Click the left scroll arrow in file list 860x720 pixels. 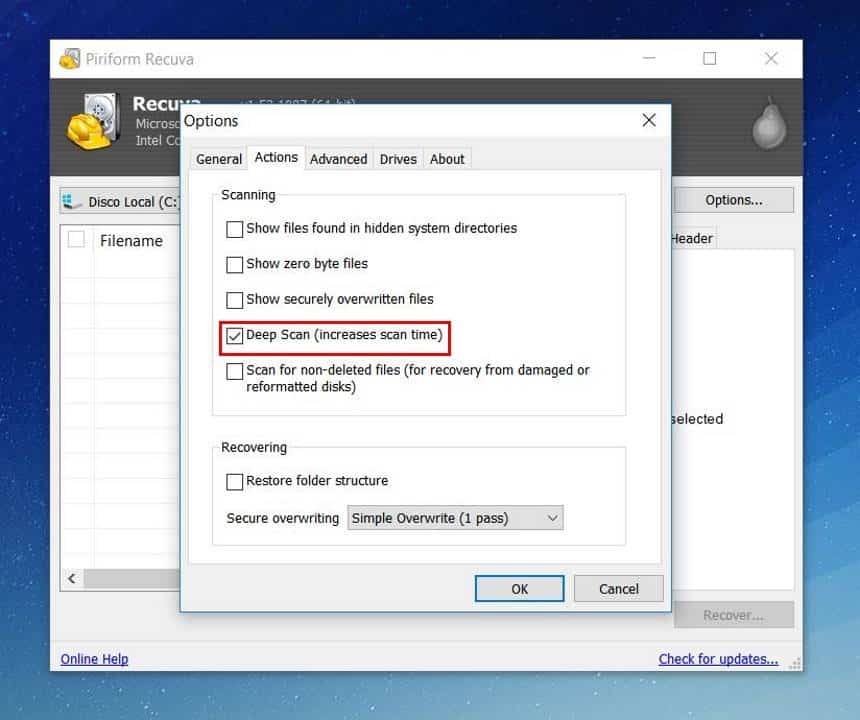click(x=72, y=579)
